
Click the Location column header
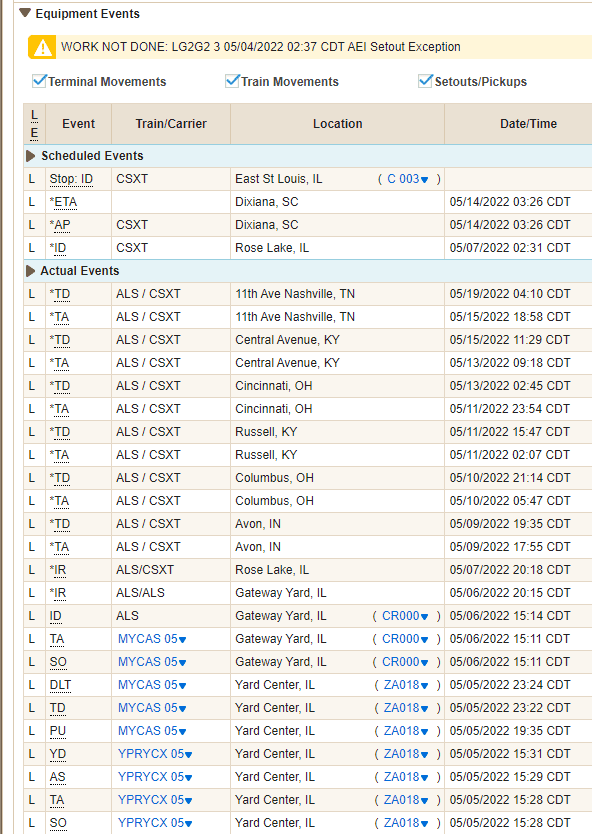click(x=337, y=124)
